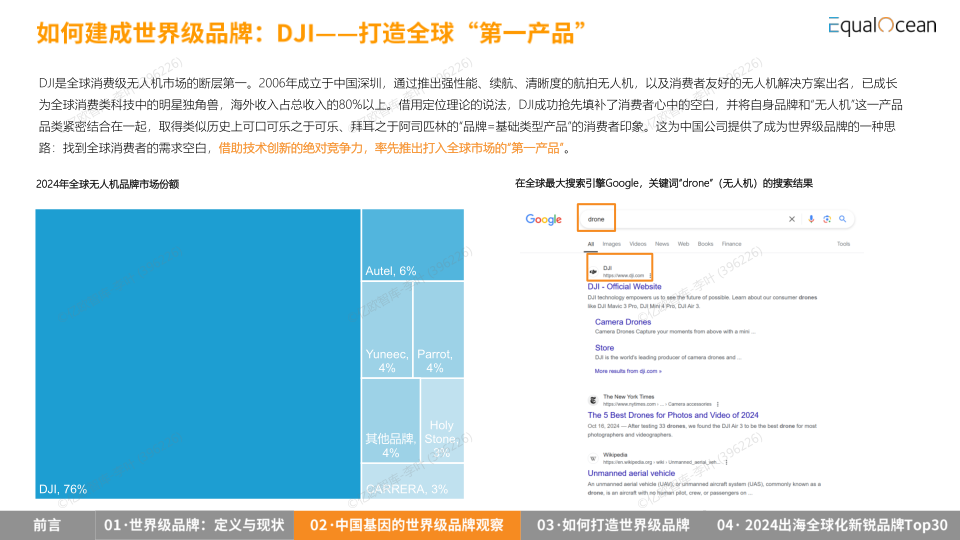Click the https://www.dji.com URL text
This screenshot has height=540, width=960.
(x=623, y=276)
